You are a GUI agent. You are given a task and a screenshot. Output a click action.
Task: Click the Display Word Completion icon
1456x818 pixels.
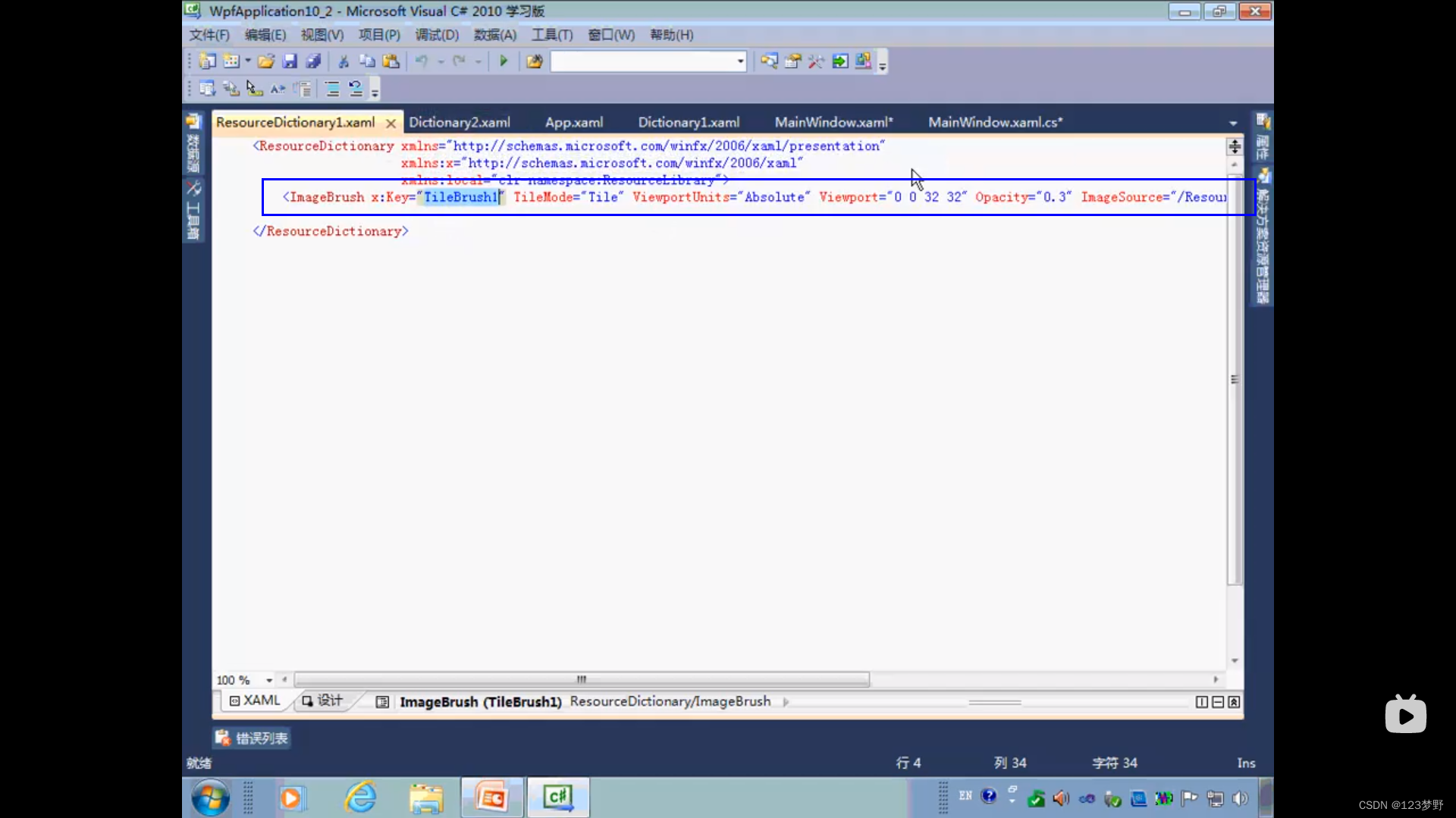point(278,89)
